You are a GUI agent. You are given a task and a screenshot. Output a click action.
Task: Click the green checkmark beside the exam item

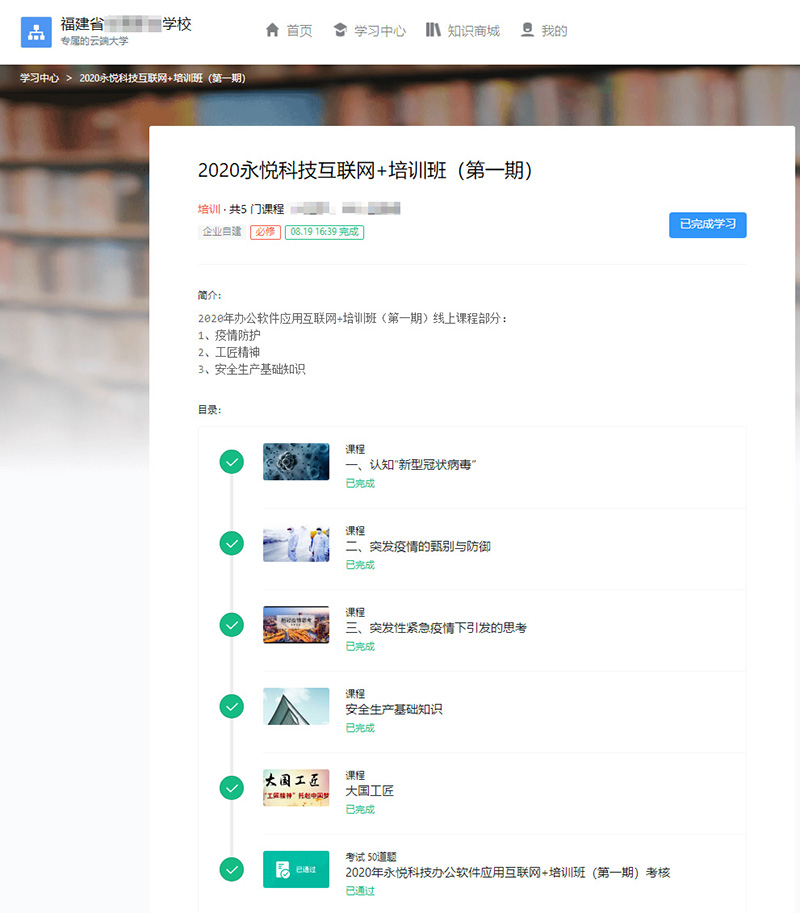tap(231, 869)
